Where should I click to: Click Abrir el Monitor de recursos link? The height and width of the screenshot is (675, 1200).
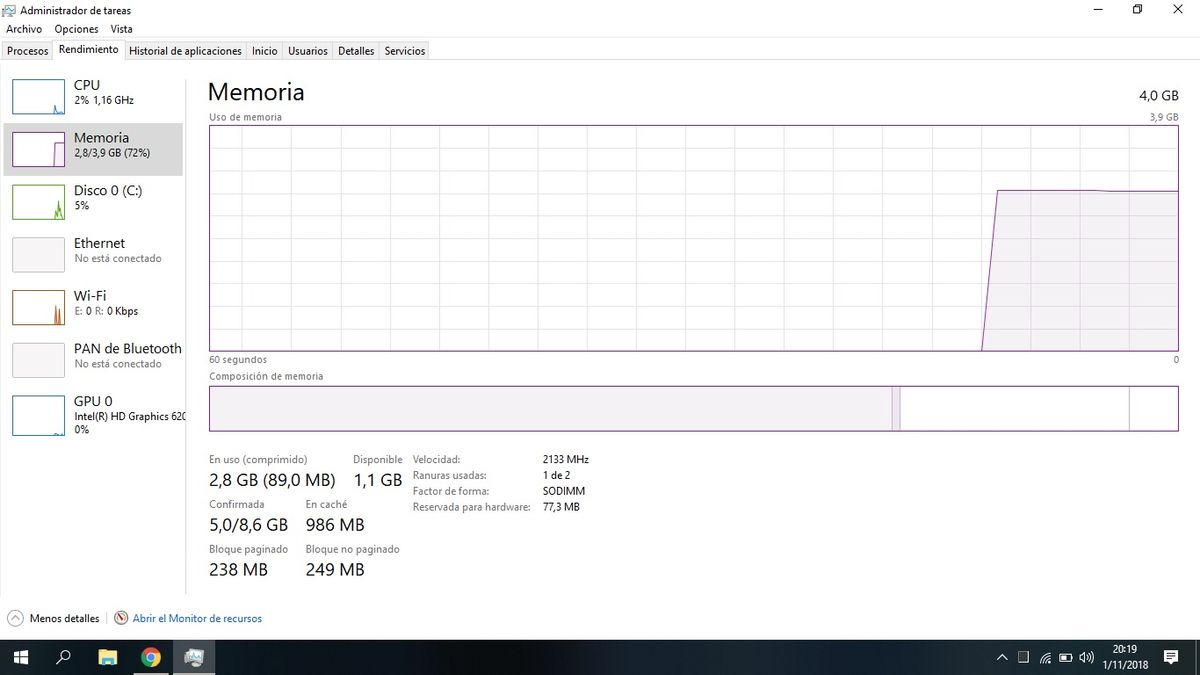[x=197, y=618]
